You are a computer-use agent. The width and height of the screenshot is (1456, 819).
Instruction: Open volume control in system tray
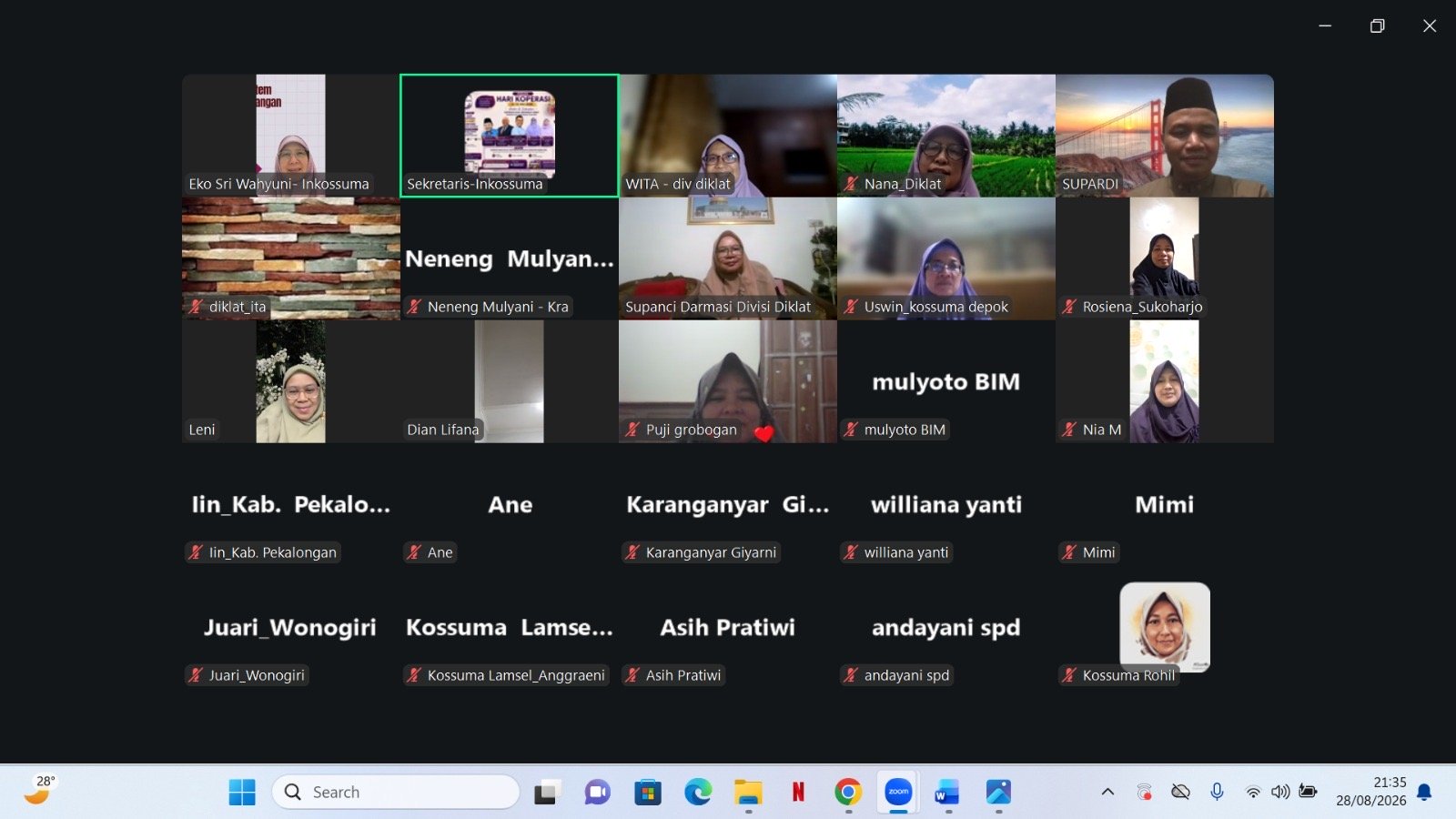(1280, 792)
